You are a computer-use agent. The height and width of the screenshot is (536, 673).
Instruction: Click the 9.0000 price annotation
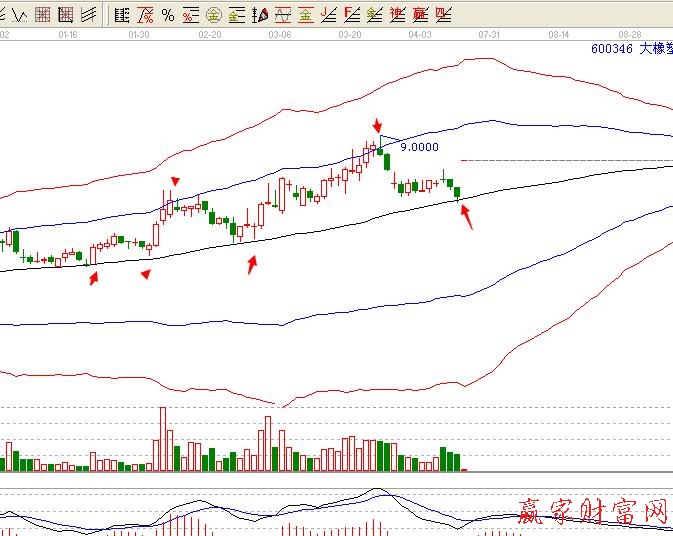click(x=419, y=147)
